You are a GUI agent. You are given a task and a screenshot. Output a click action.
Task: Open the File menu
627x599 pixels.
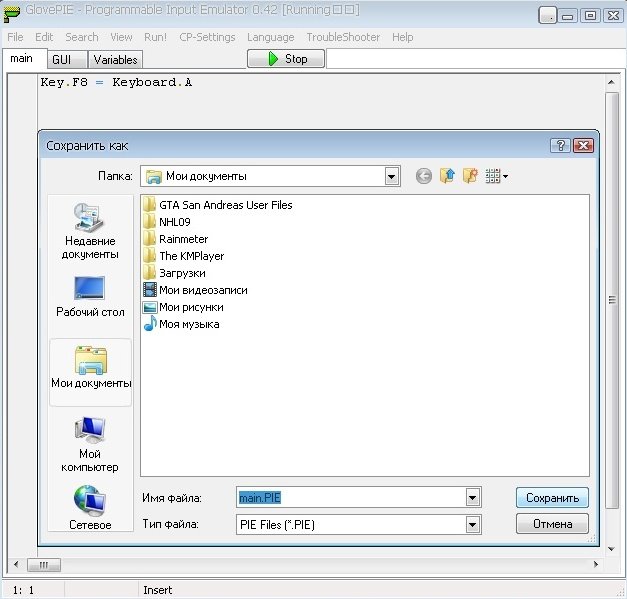tap(15, 37)
